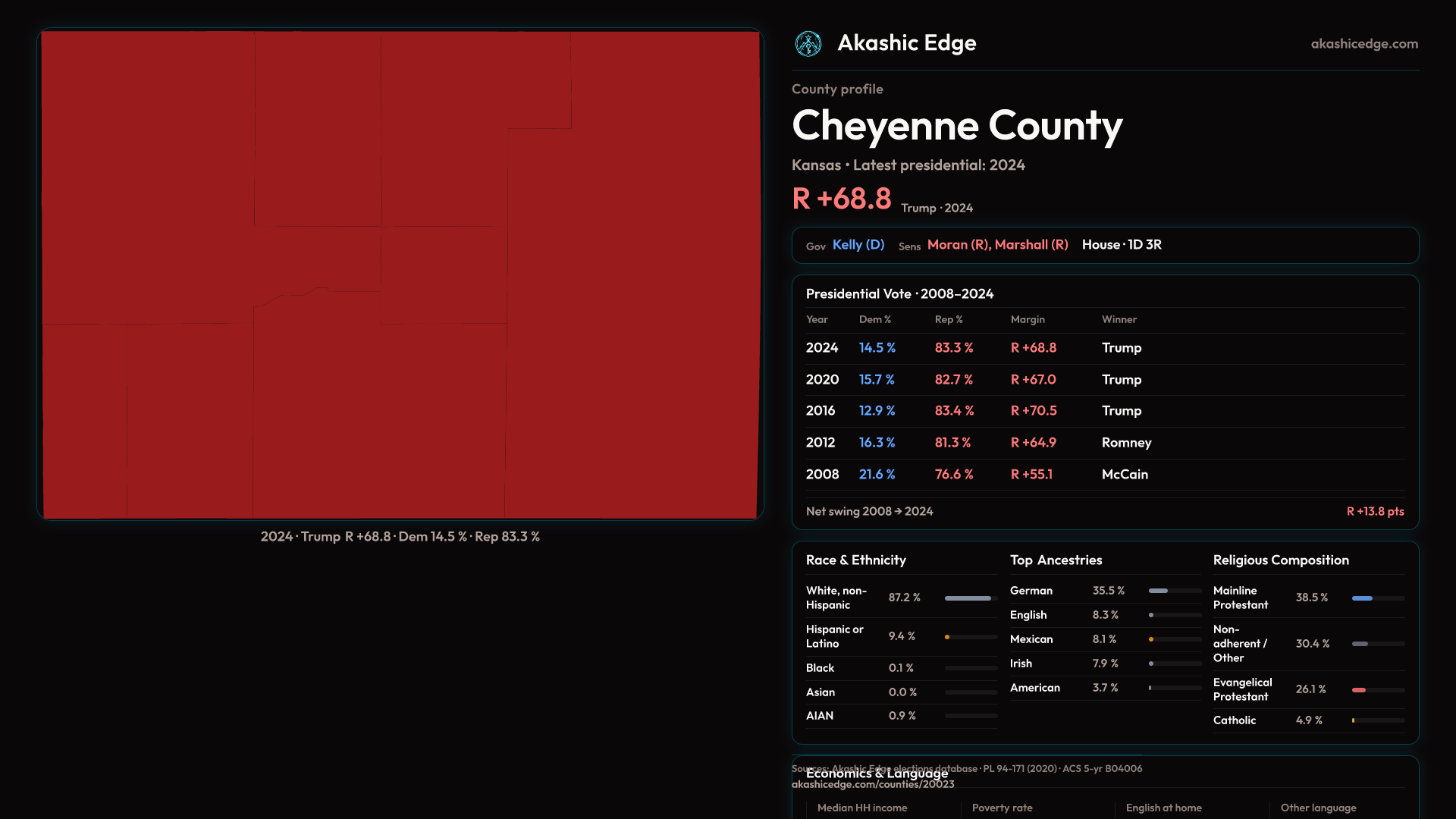1456x819 pixels.
Task: Click the German ancestry bar
Action: tap(1158, 591)
